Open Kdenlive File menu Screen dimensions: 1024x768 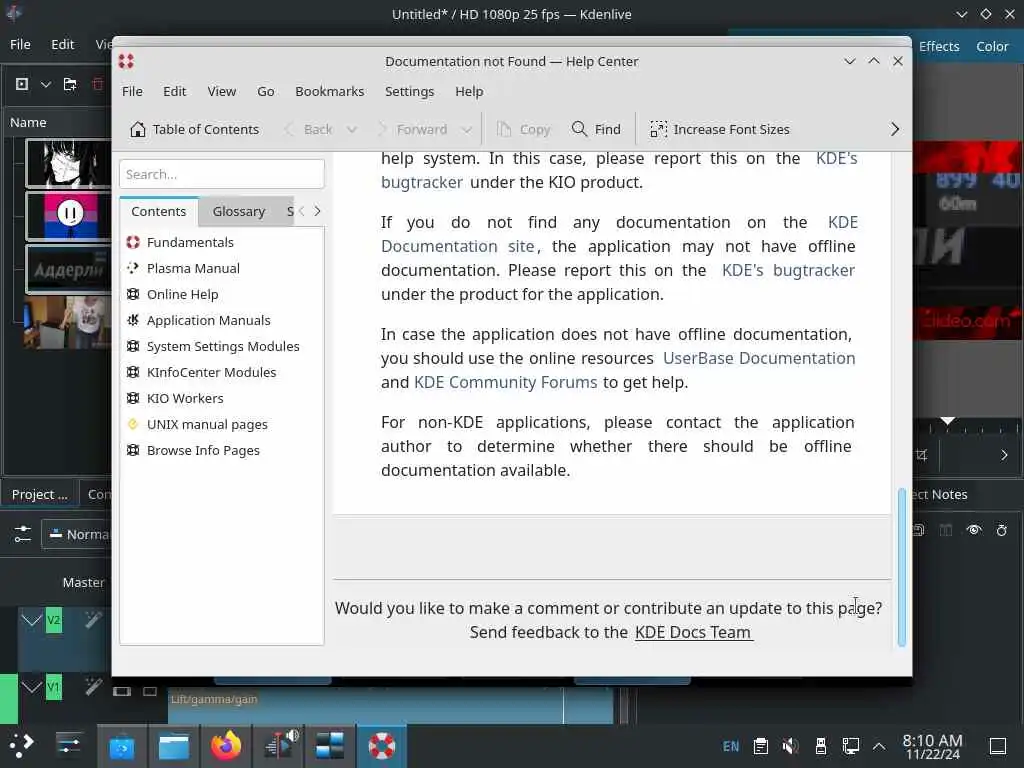tap(20, 44)
